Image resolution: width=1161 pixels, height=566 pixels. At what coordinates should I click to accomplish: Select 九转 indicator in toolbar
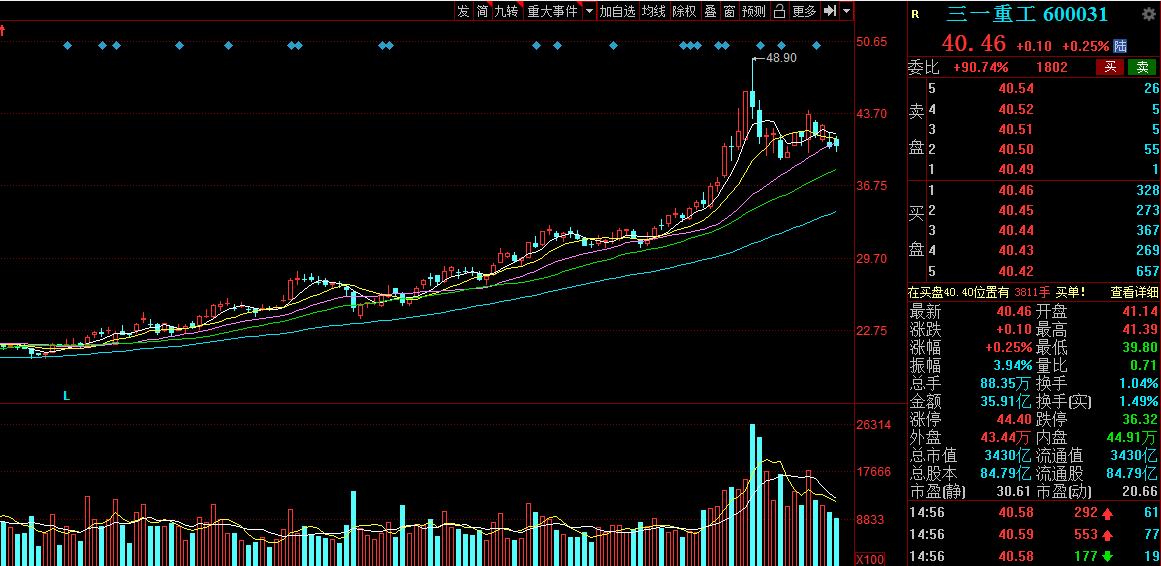pyautogui.click(x=506, y=12)
